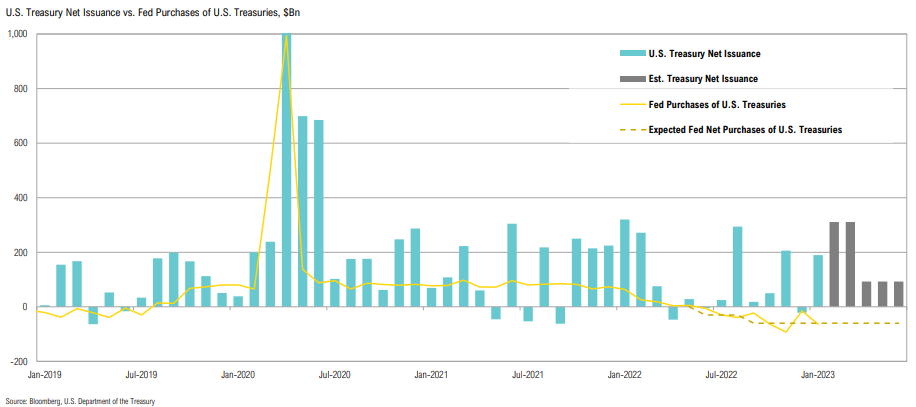Screen dimensions: 916x407
Task: Click the first gray estimated issuance bar
Action: pos(834,264)
